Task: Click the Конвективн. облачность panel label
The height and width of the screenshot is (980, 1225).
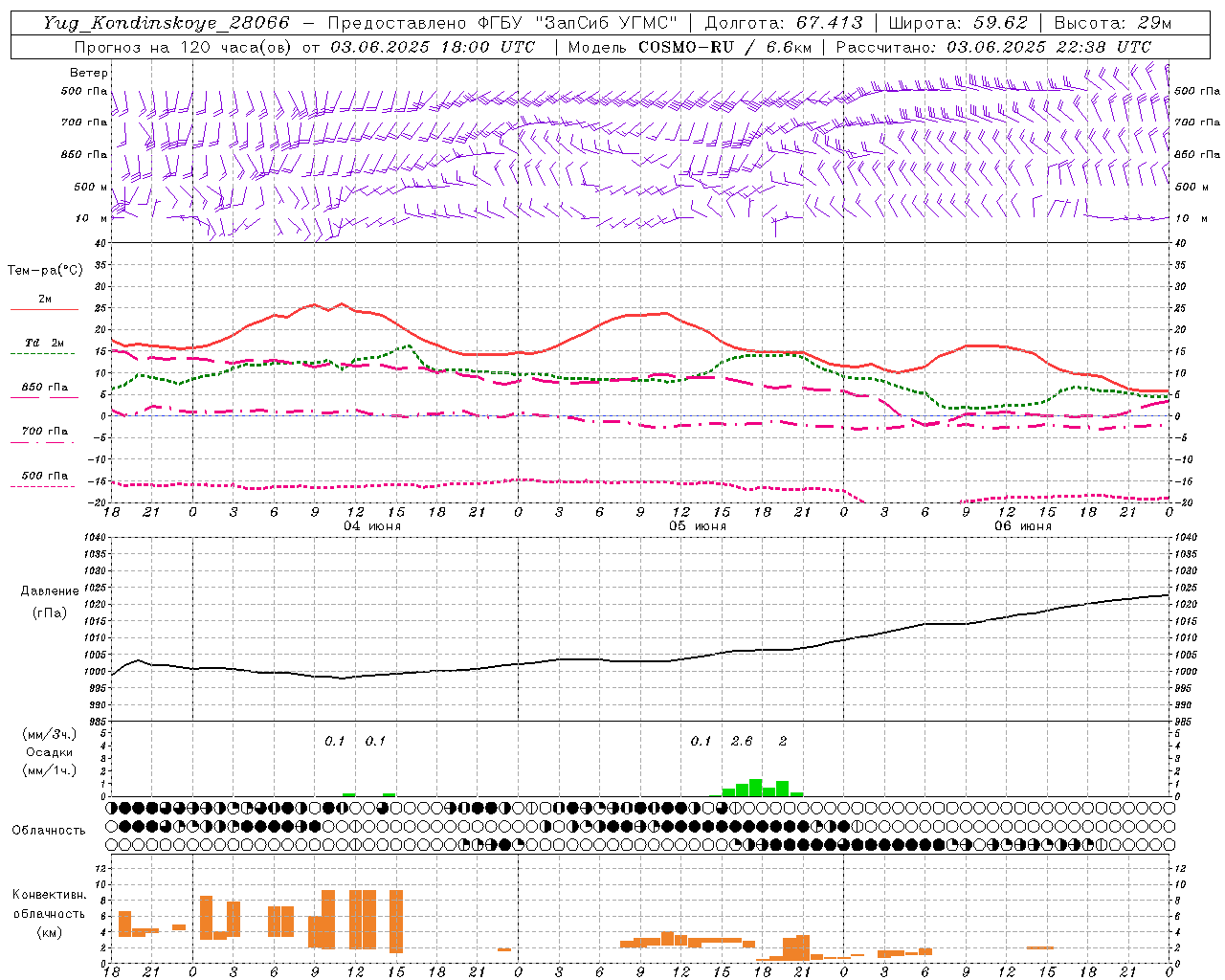Action: click(50, 904)
